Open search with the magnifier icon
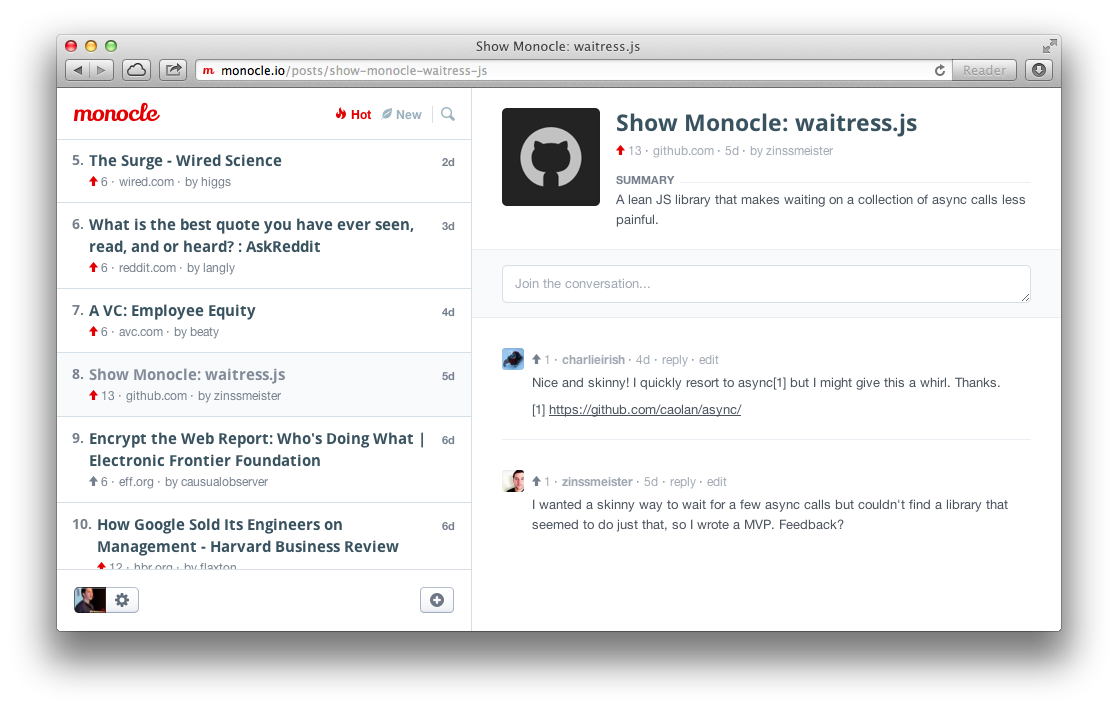 [448, 114]
